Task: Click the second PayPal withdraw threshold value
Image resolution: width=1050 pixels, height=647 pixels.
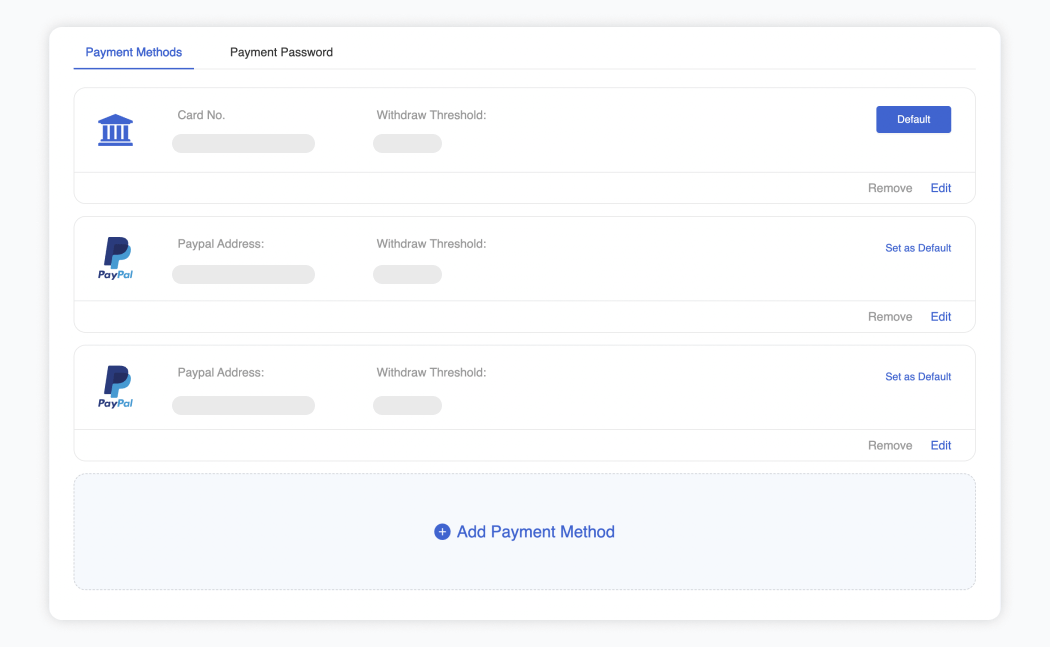Action: 407,405
